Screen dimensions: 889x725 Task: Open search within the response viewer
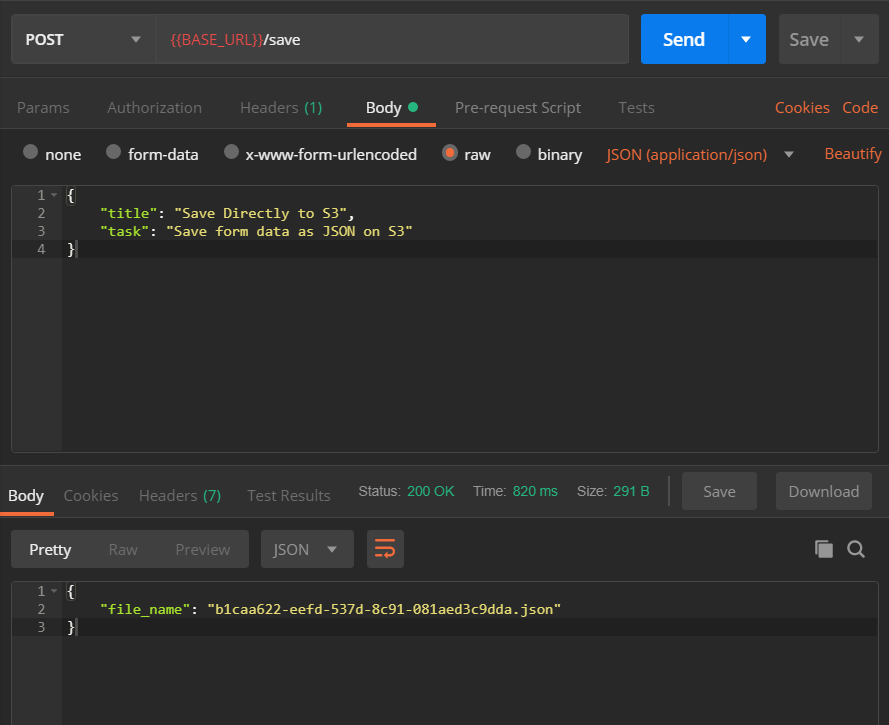[856, 549]
